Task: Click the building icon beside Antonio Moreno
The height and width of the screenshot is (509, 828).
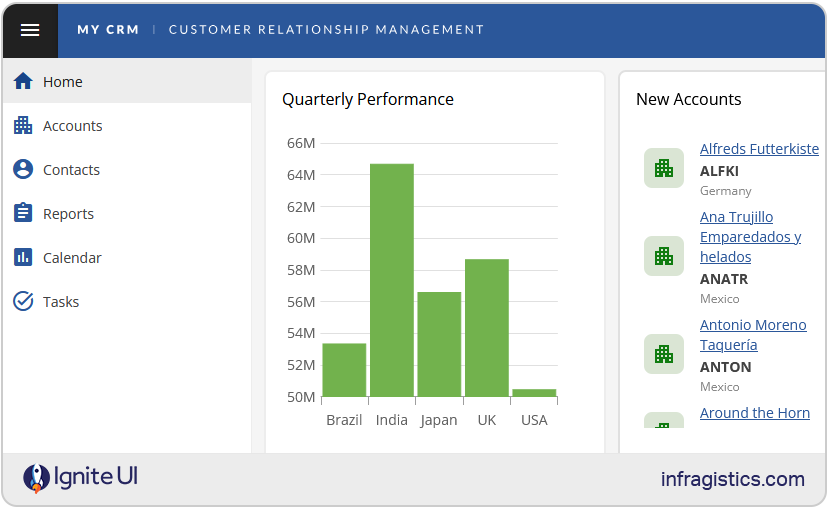Action: [663, 354]
